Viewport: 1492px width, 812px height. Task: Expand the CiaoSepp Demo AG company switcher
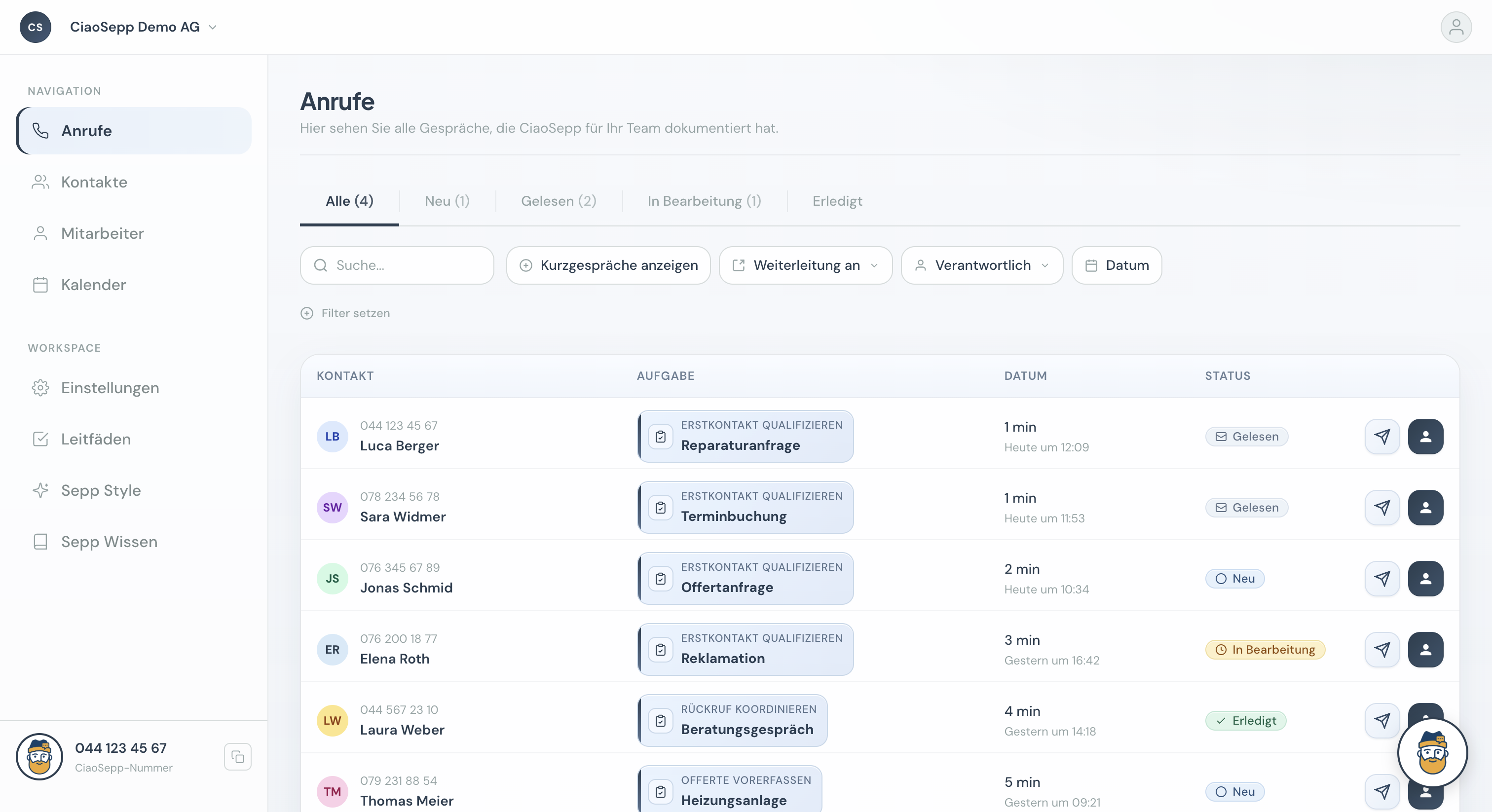pos(143,27)
